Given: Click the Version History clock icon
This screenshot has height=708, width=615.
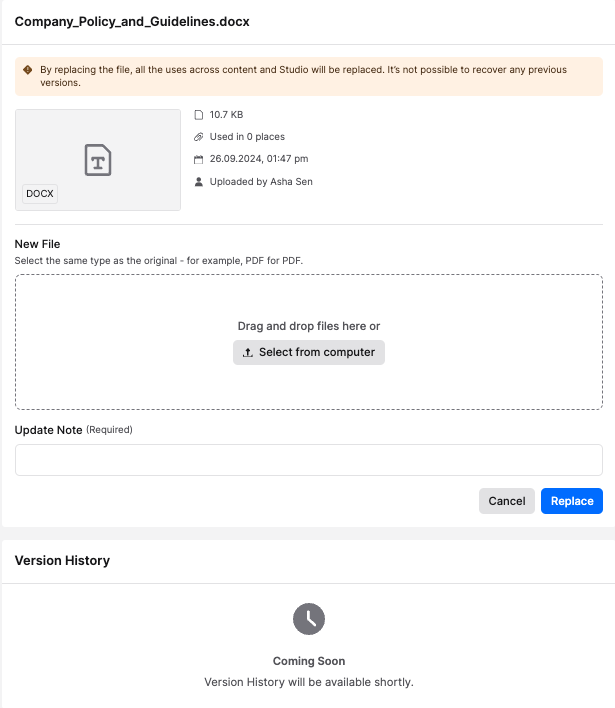Looking at the screenshot, I should [309, 619].
